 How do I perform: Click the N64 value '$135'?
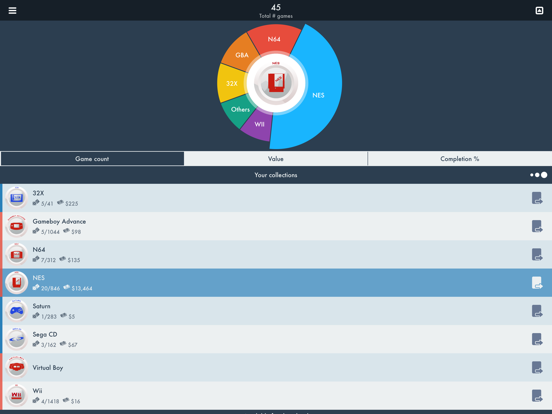pyautogui.click(x=74, y=260)
